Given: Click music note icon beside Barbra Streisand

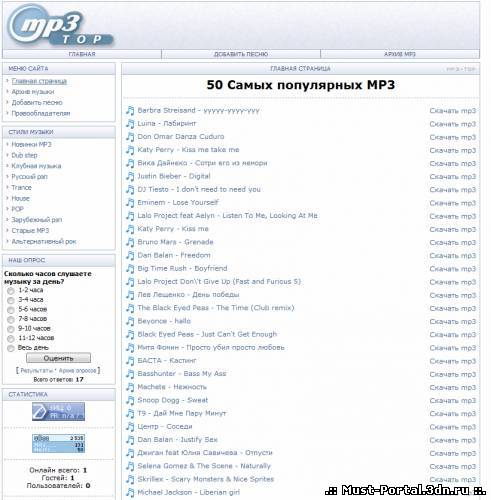Looking at the screenshot, I should (130, 110).
